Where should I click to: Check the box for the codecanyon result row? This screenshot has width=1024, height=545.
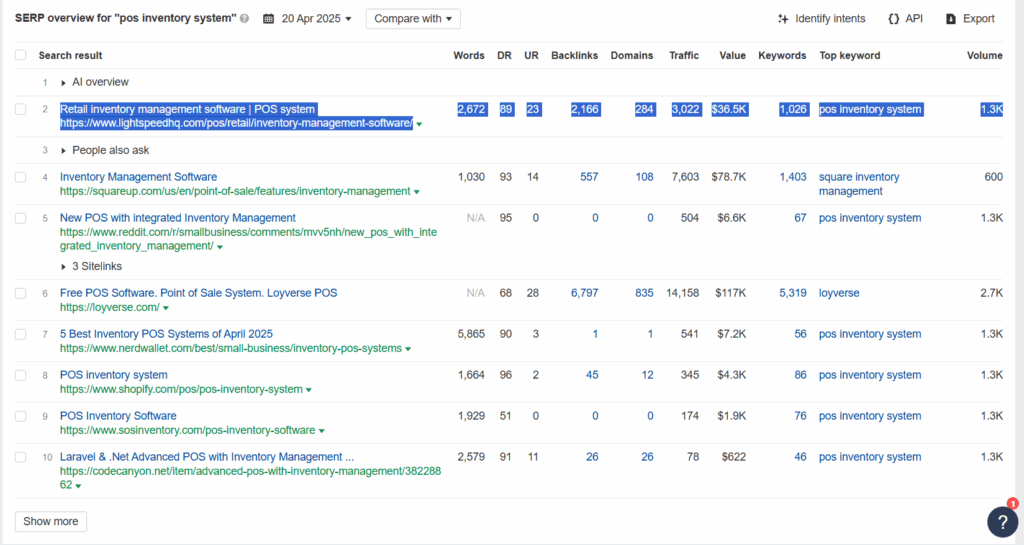click(21, 458)
